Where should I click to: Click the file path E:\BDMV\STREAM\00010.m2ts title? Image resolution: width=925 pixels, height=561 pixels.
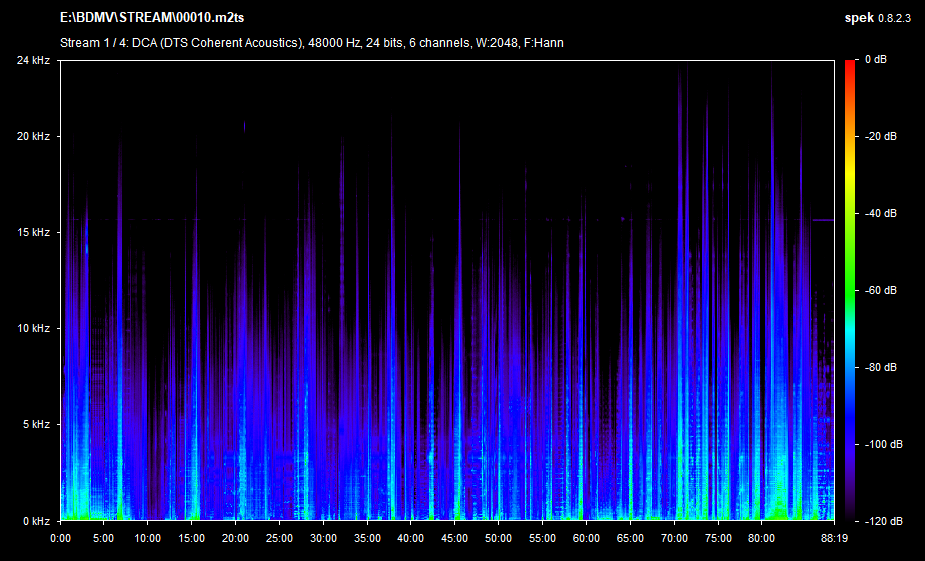point(145,19)
